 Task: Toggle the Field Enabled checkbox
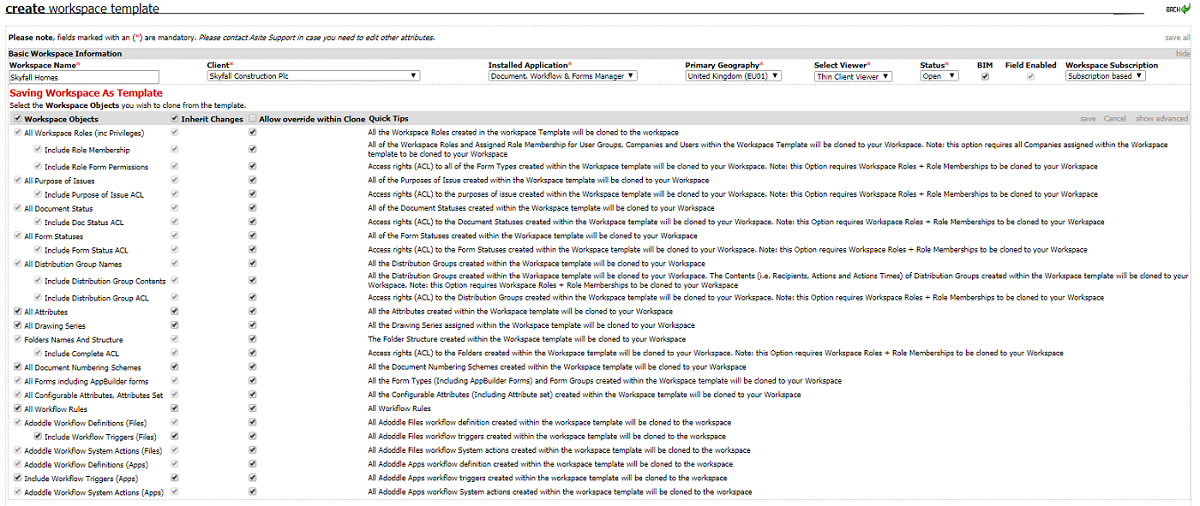pyautogui.click(x=1030, y=76)
